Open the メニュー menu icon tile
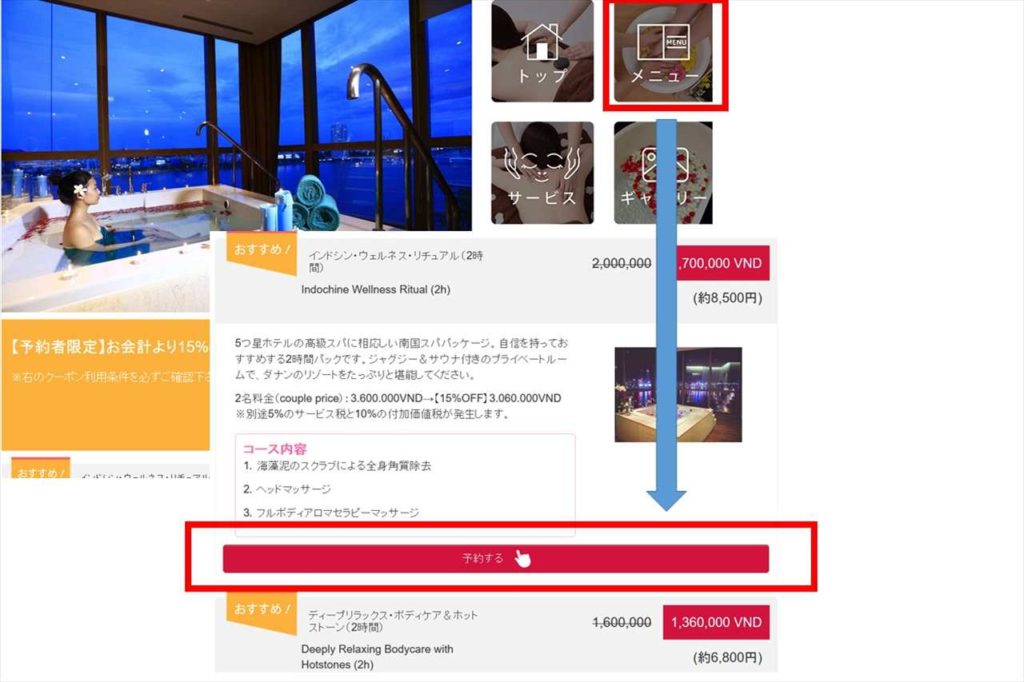The image size is (1024, 682). tap(664, 52)
